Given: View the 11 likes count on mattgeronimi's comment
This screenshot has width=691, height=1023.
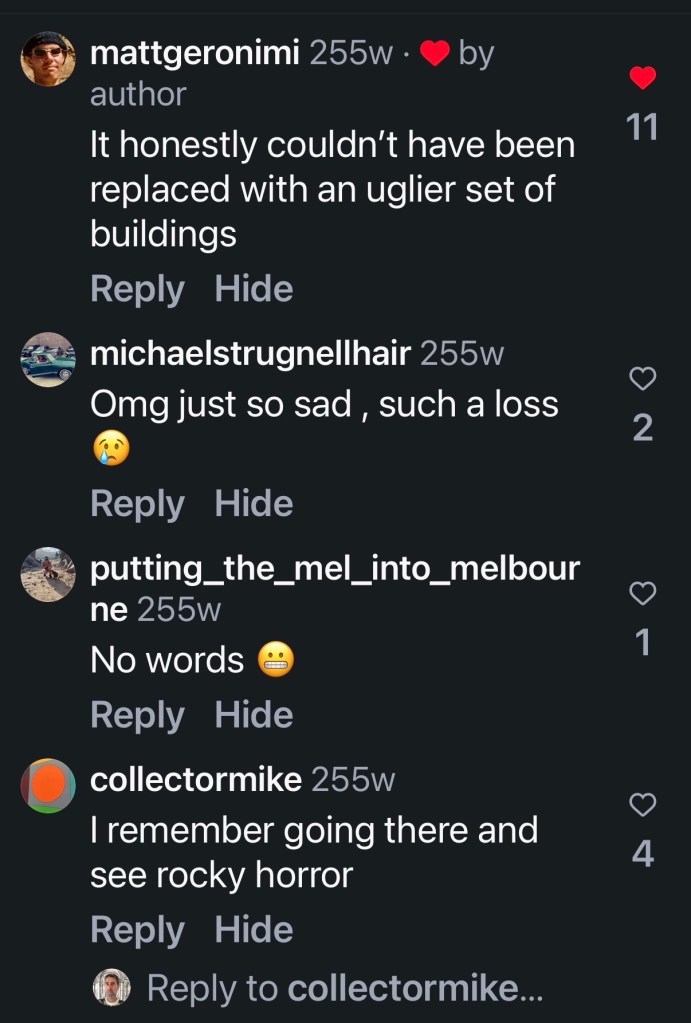Looking at the screenshot, I should tap(641, 127).
